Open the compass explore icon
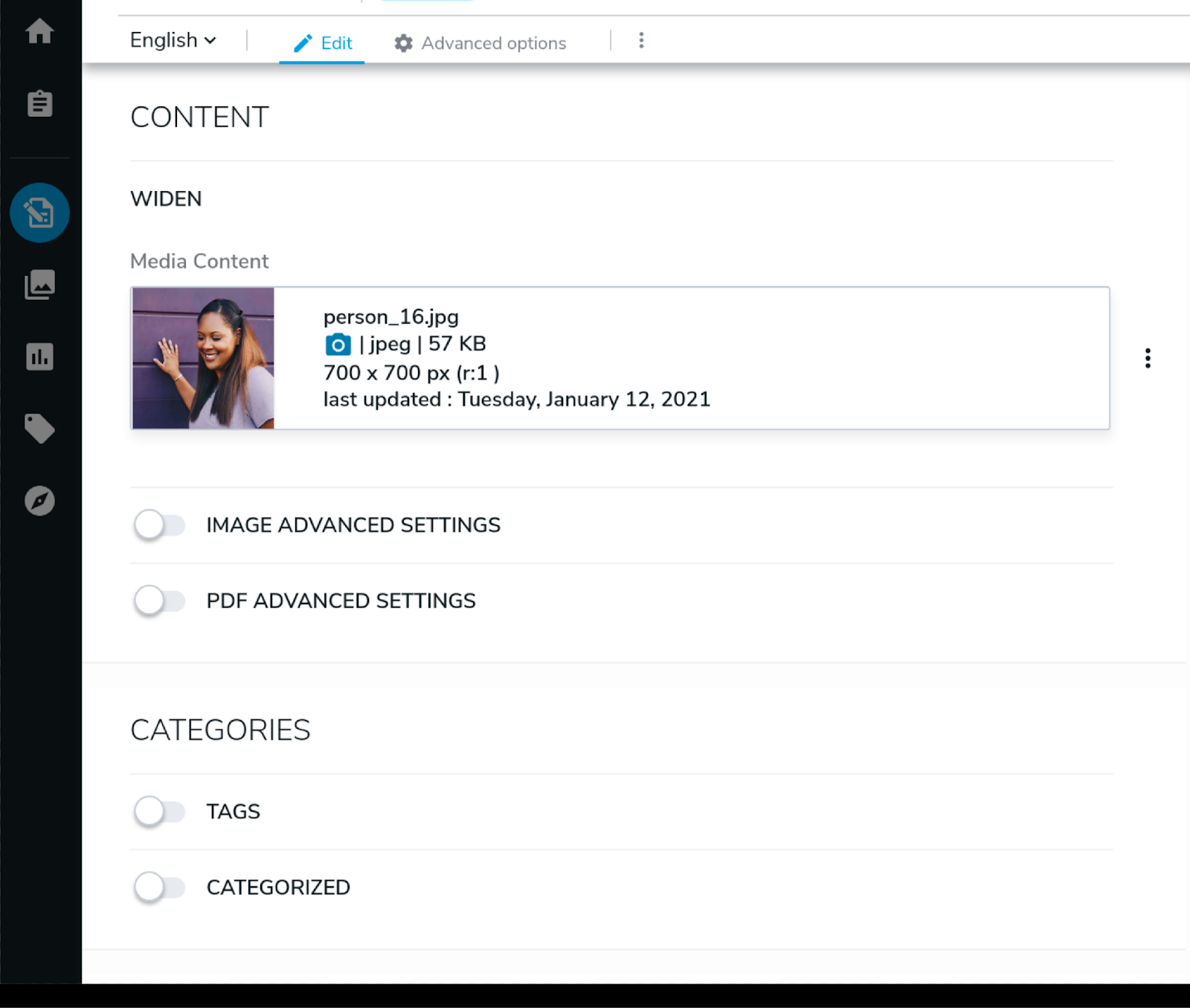Viewport: 1190px width, 1008px height. point(39,501)
